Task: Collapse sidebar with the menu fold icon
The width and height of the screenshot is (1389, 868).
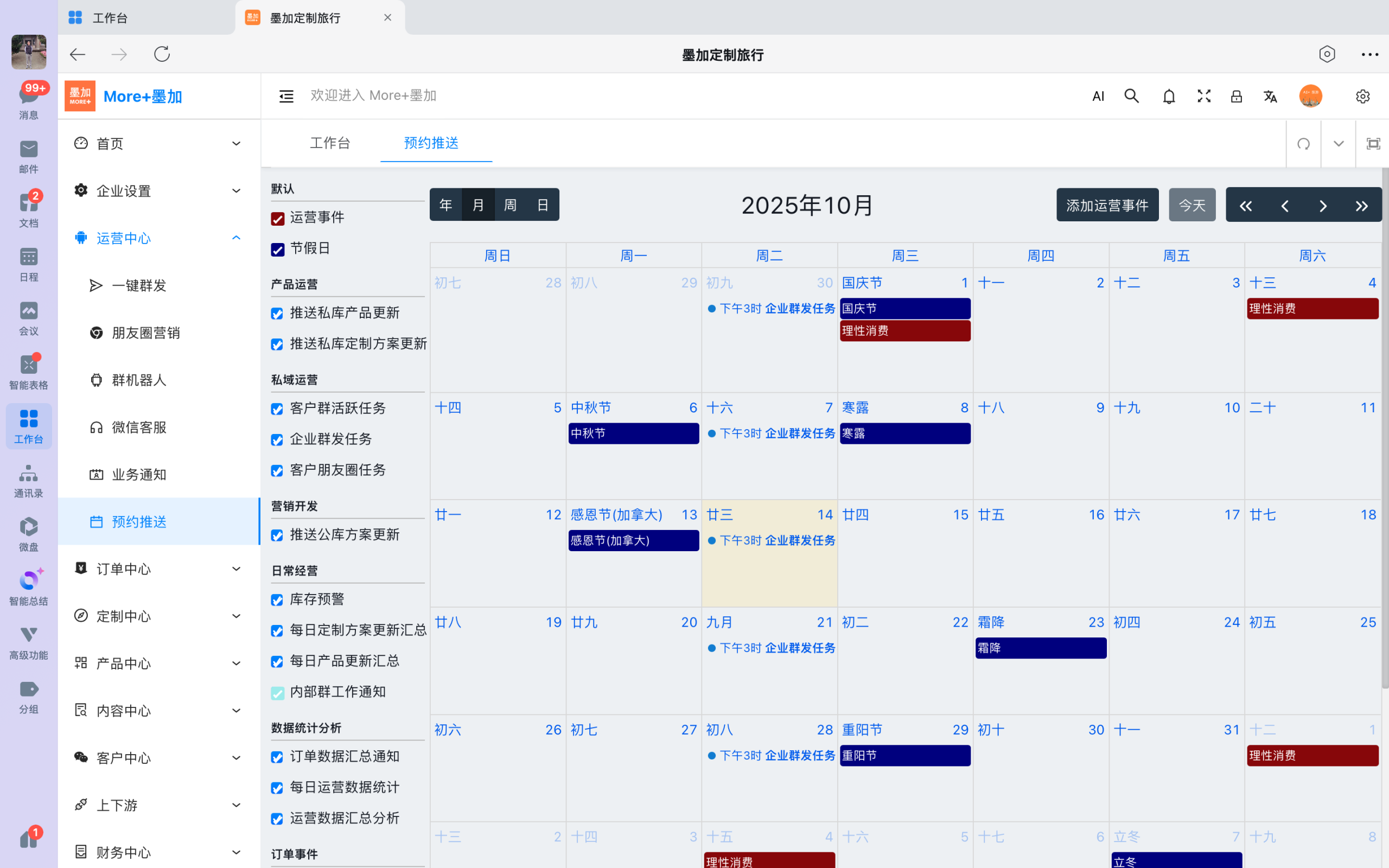Action: coord(286,97)
